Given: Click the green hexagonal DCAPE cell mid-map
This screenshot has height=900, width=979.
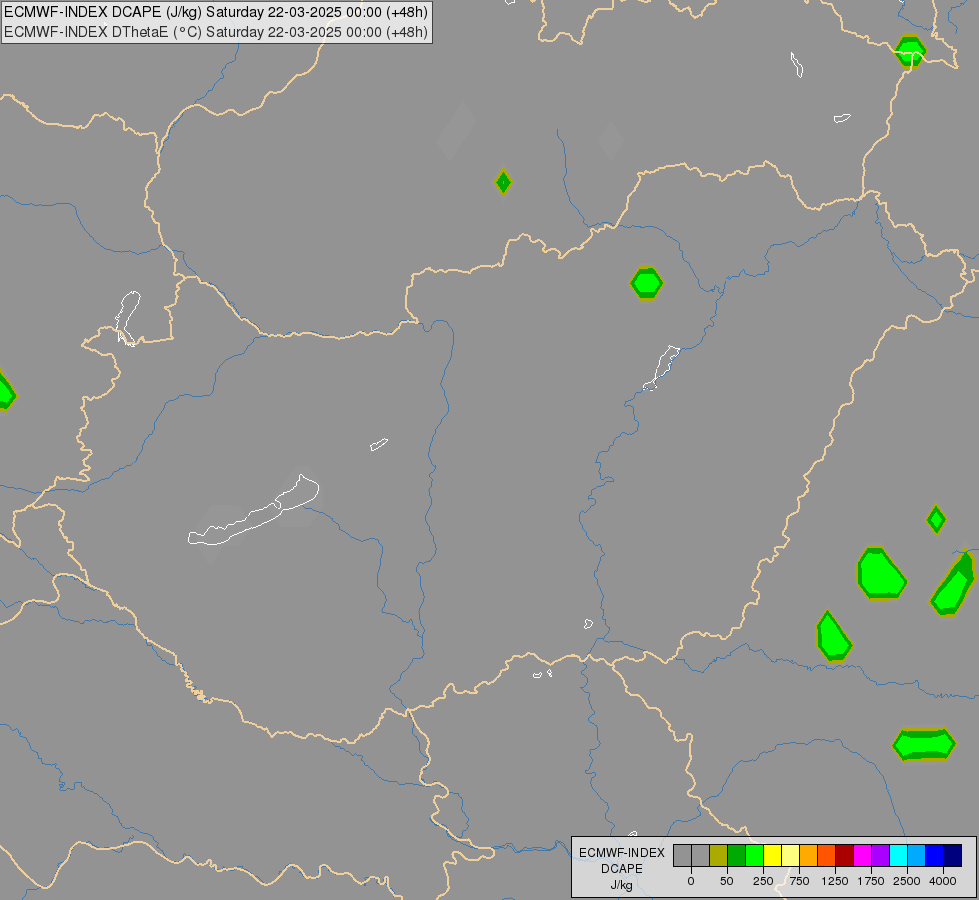Looking at the screenshot, I should tap(647, 284).
